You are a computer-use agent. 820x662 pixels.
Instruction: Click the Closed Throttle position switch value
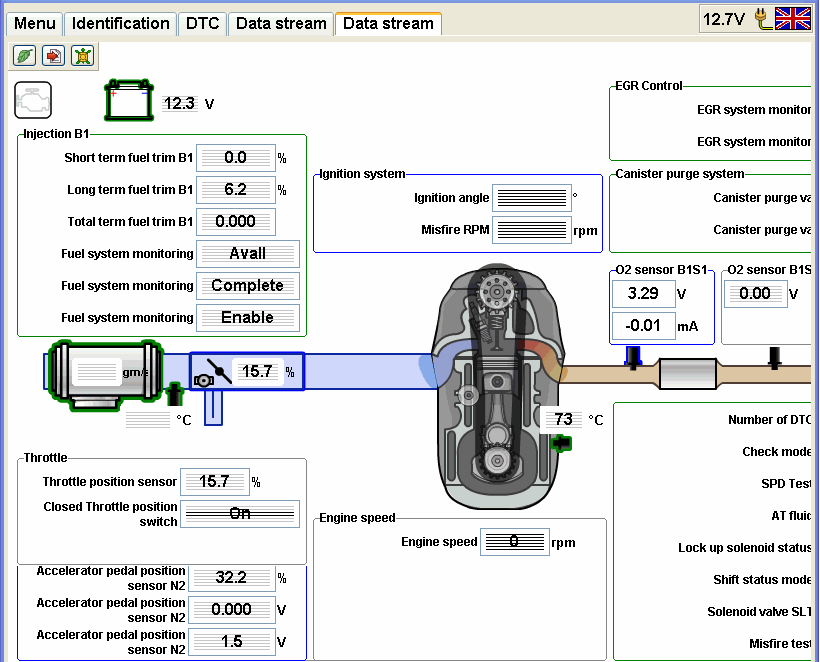point(240,514)
